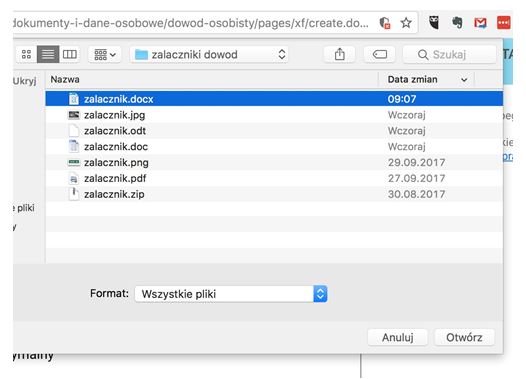
Task: Toggle sort direction chevron beside Data zmian
Action: (464, 80)
